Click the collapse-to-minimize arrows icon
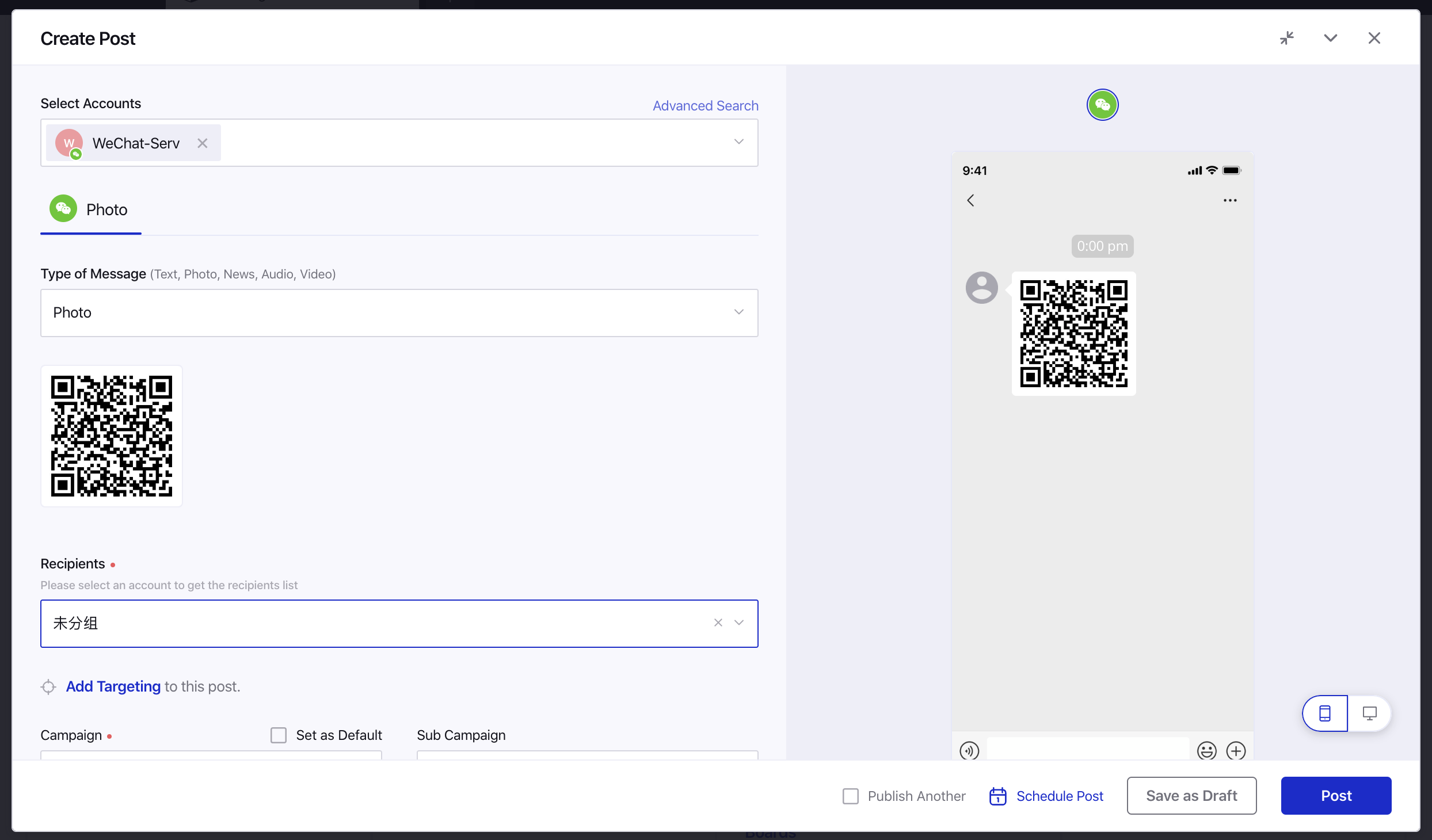Image resolution: width=1432 pixels, height=840 pixels. point(1287,38)
